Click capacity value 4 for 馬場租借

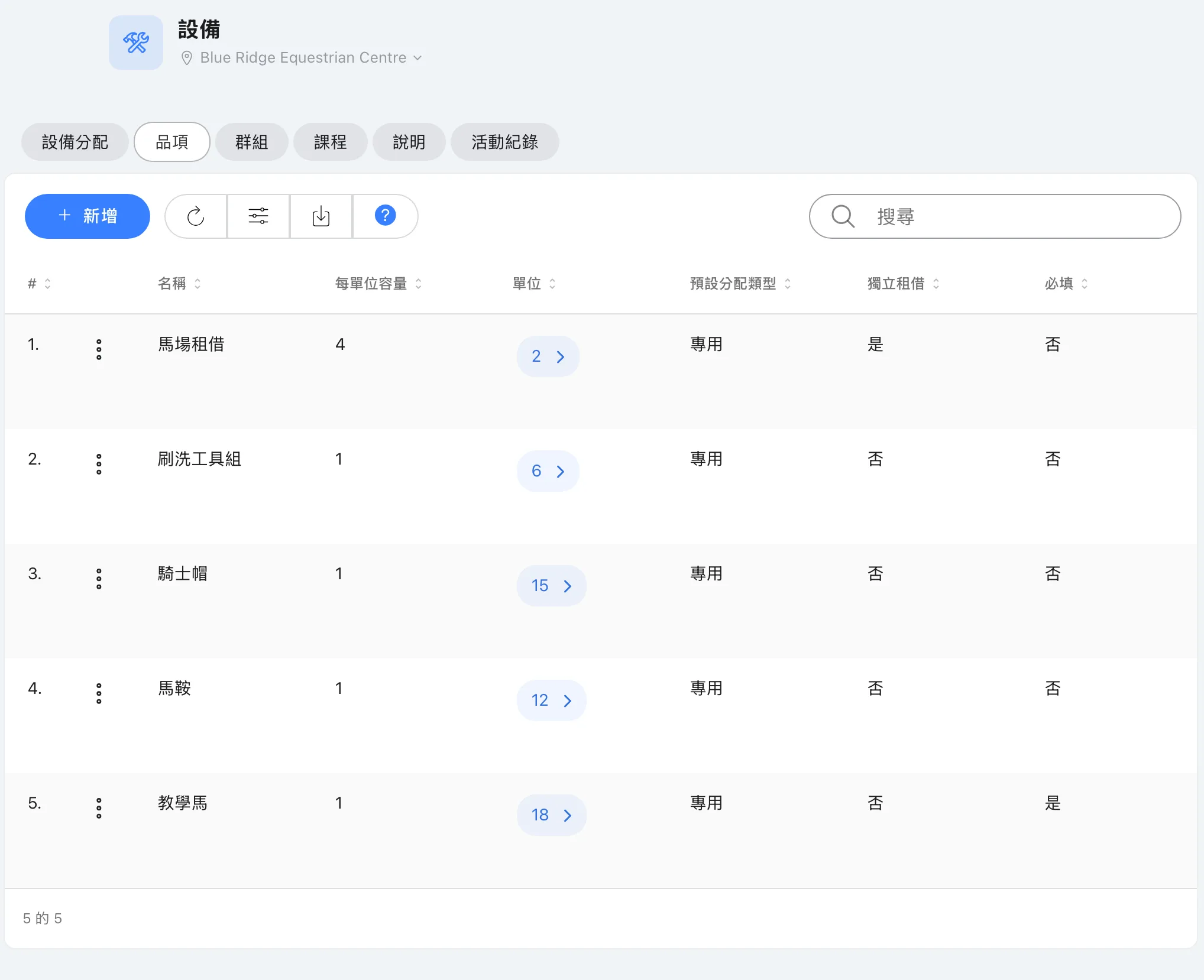340,344
